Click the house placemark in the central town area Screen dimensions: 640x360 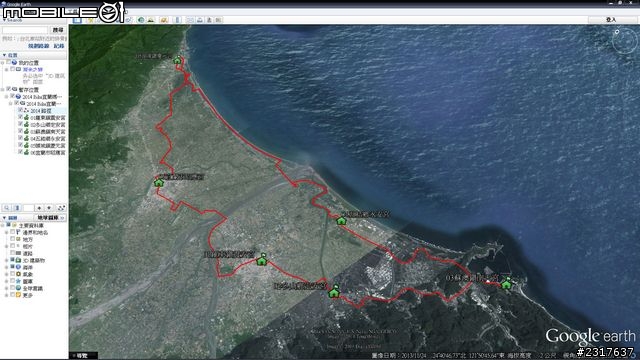(262, 259)
